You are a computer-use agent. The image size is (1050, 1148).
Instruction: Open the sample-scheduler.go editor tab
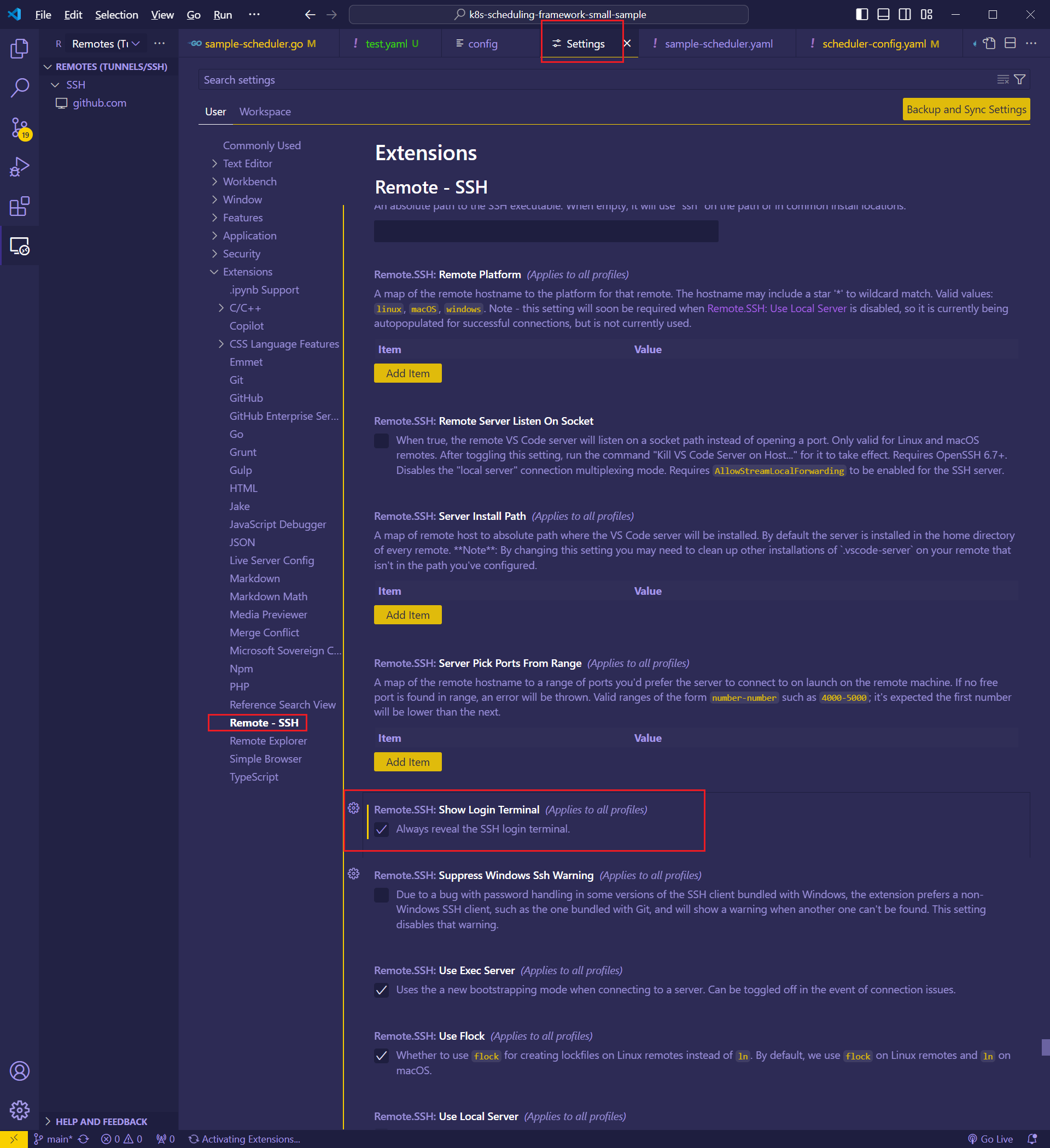tap(254, 44)
